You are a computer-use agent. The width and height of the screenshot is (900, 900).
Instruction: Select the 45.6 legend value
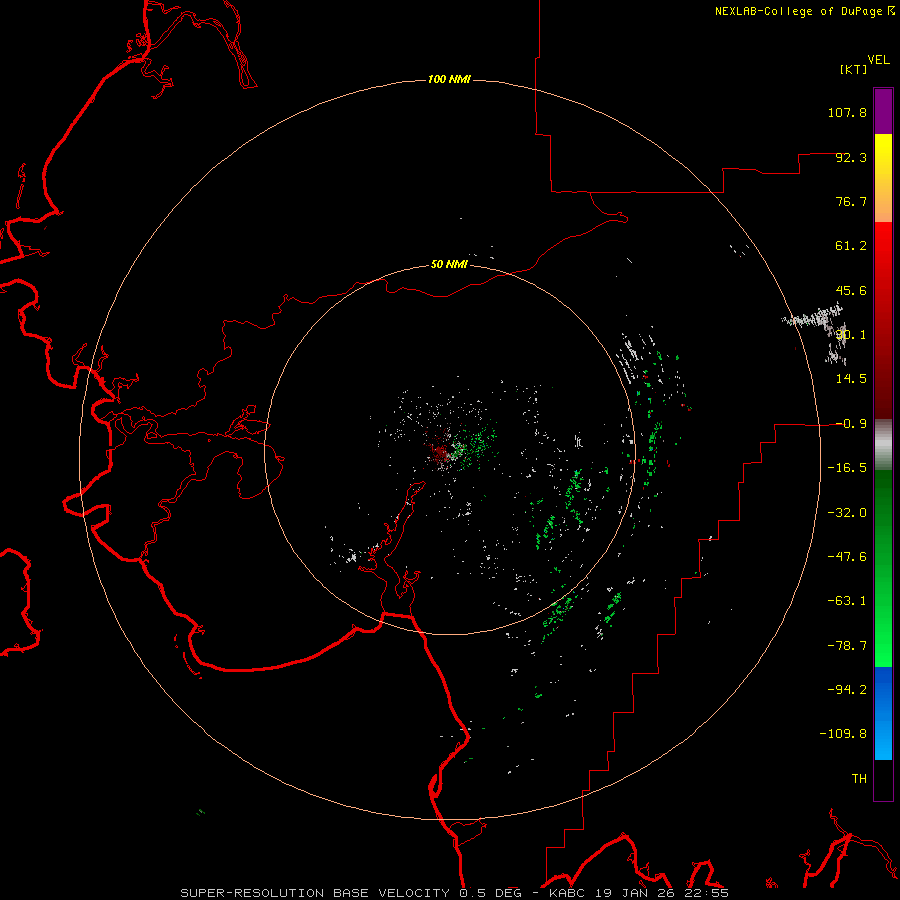pos(851,290)
